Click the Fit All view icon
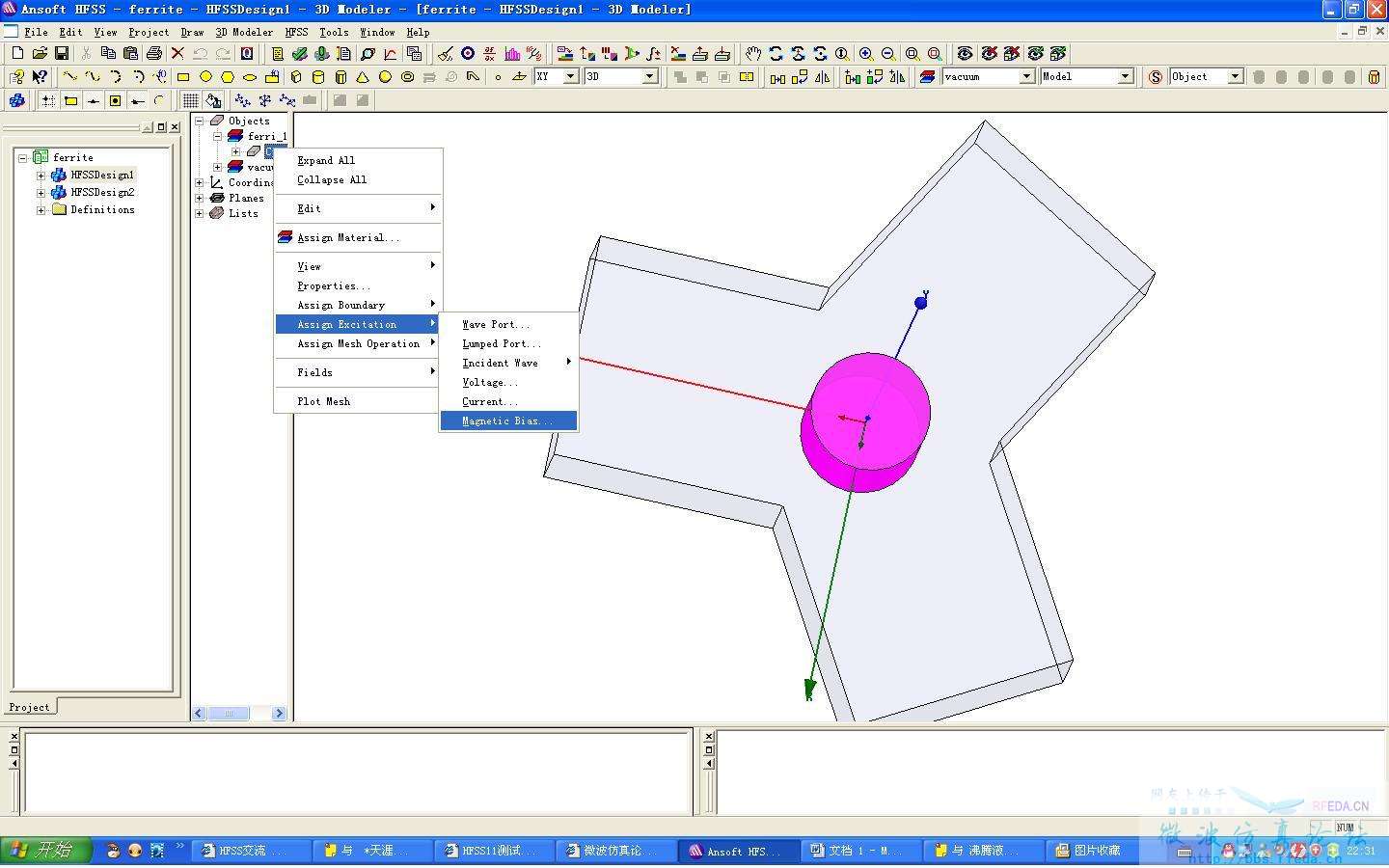The image size is (1389, 868). click(912, 53)
